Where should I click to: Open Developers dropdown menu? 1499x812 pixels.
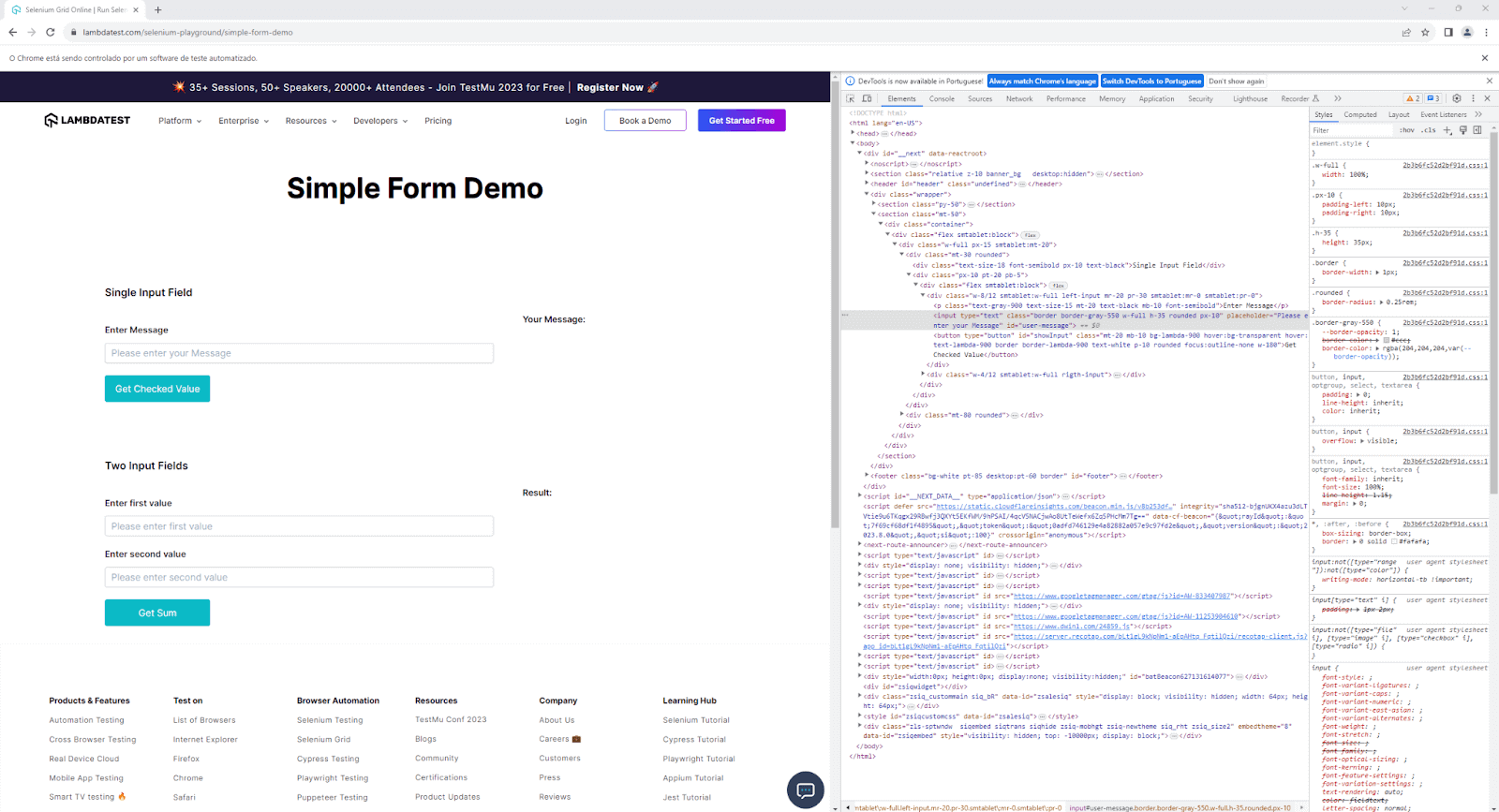(380, 121)
